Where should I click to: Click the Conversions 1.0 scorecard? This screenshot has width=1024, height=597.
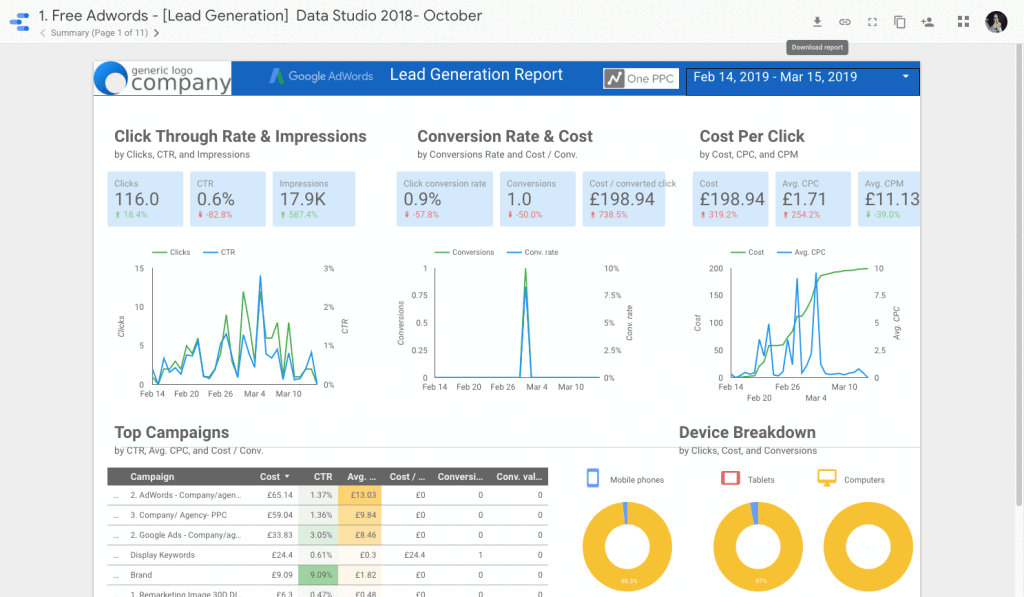(537, 199)
